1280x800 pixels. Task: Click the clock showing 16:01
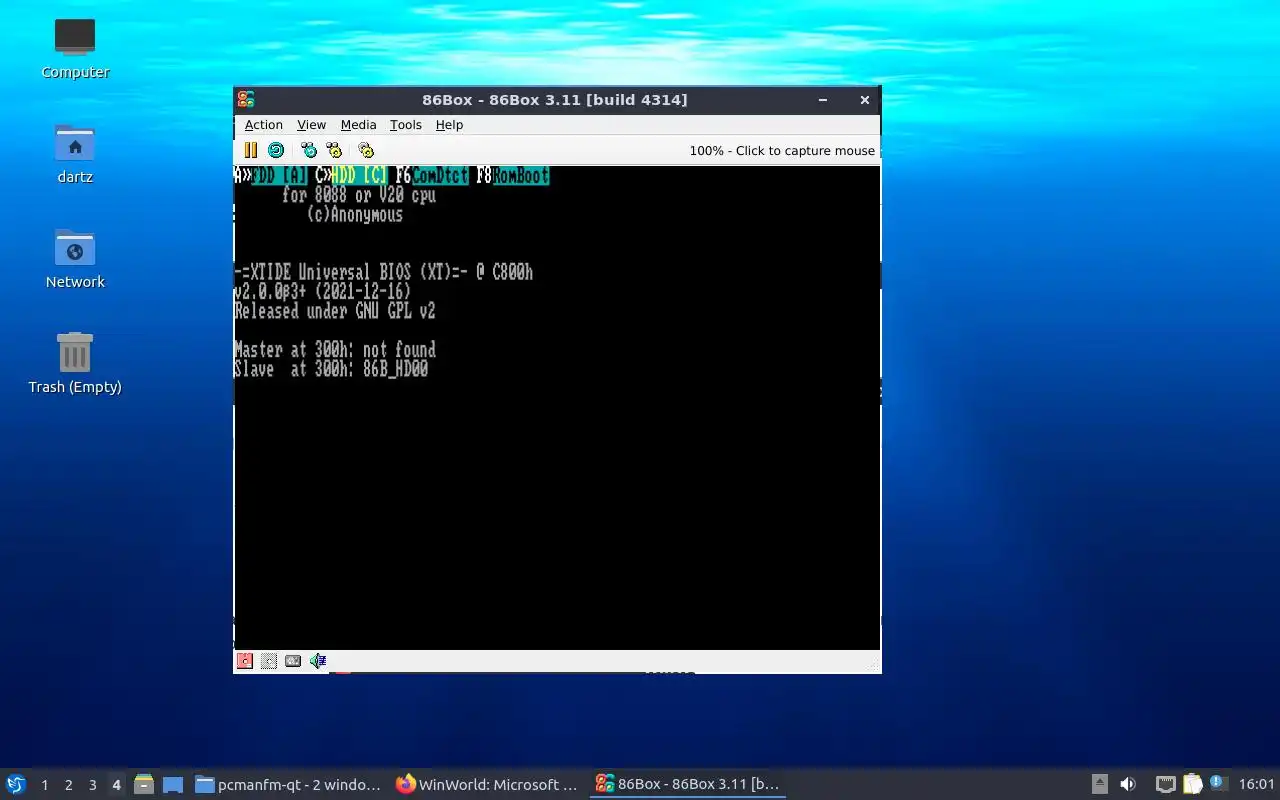[1256, 785]
